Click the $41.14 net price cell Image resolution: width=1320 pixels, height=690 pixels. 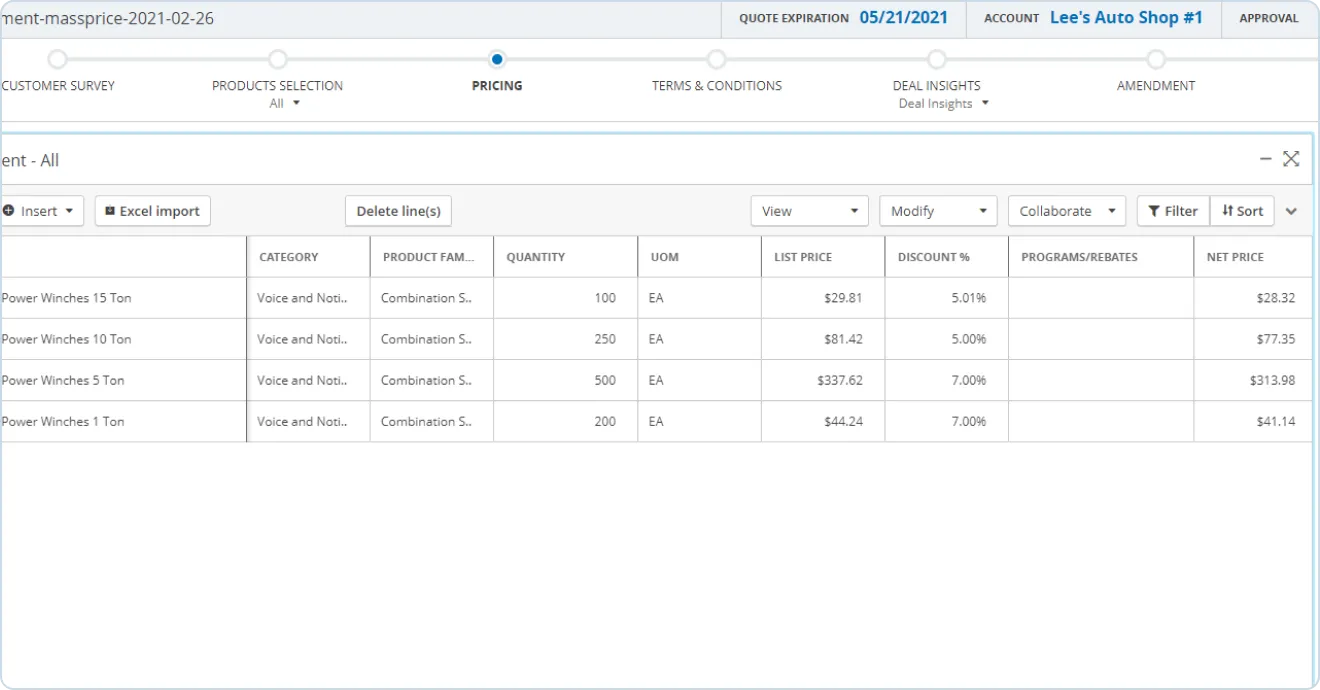[x=1253, y=421]
